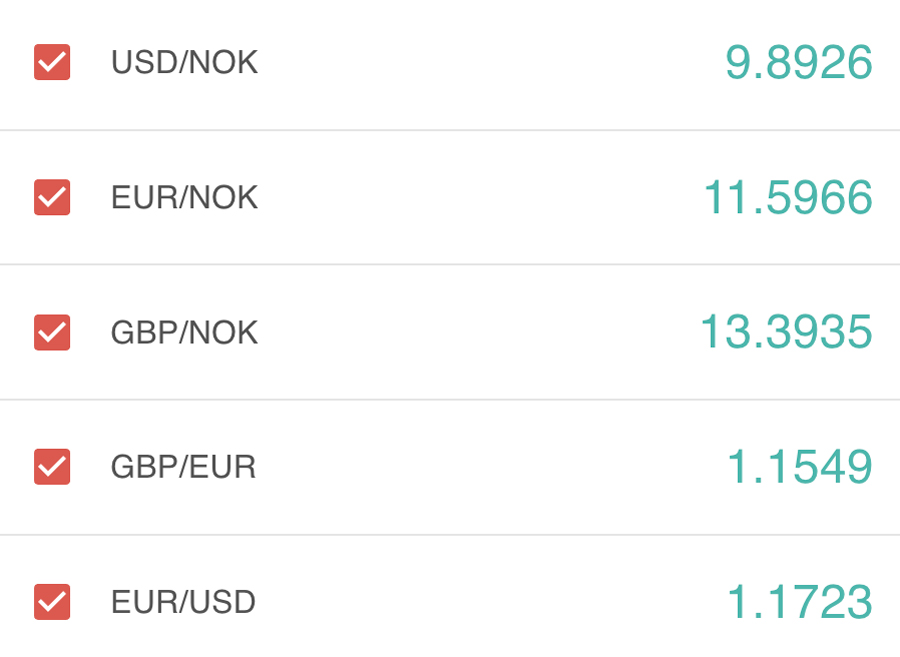The width and height of the screenshot is (900, 657).
Task: Deselect the EUR/USD checkbox
Action: (x=52, y=601)
